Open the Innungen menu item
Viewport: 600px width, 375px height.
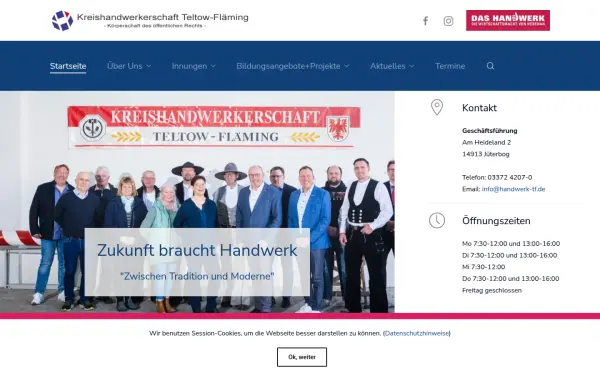pos(189,66)
